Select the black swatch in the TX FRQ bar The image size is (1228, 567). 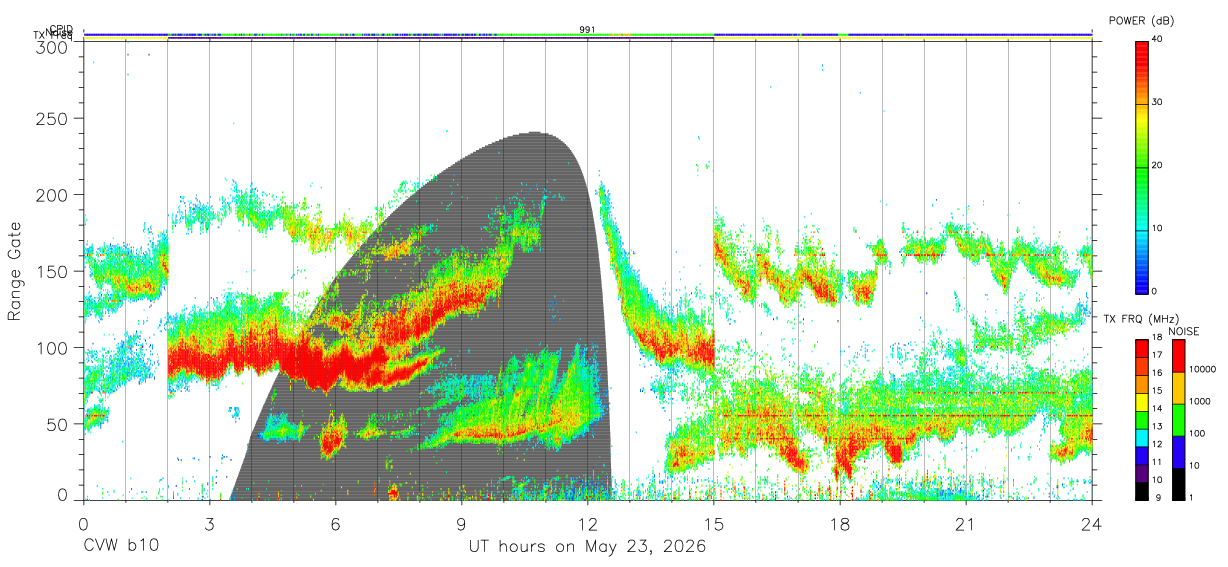point(1140,489)
